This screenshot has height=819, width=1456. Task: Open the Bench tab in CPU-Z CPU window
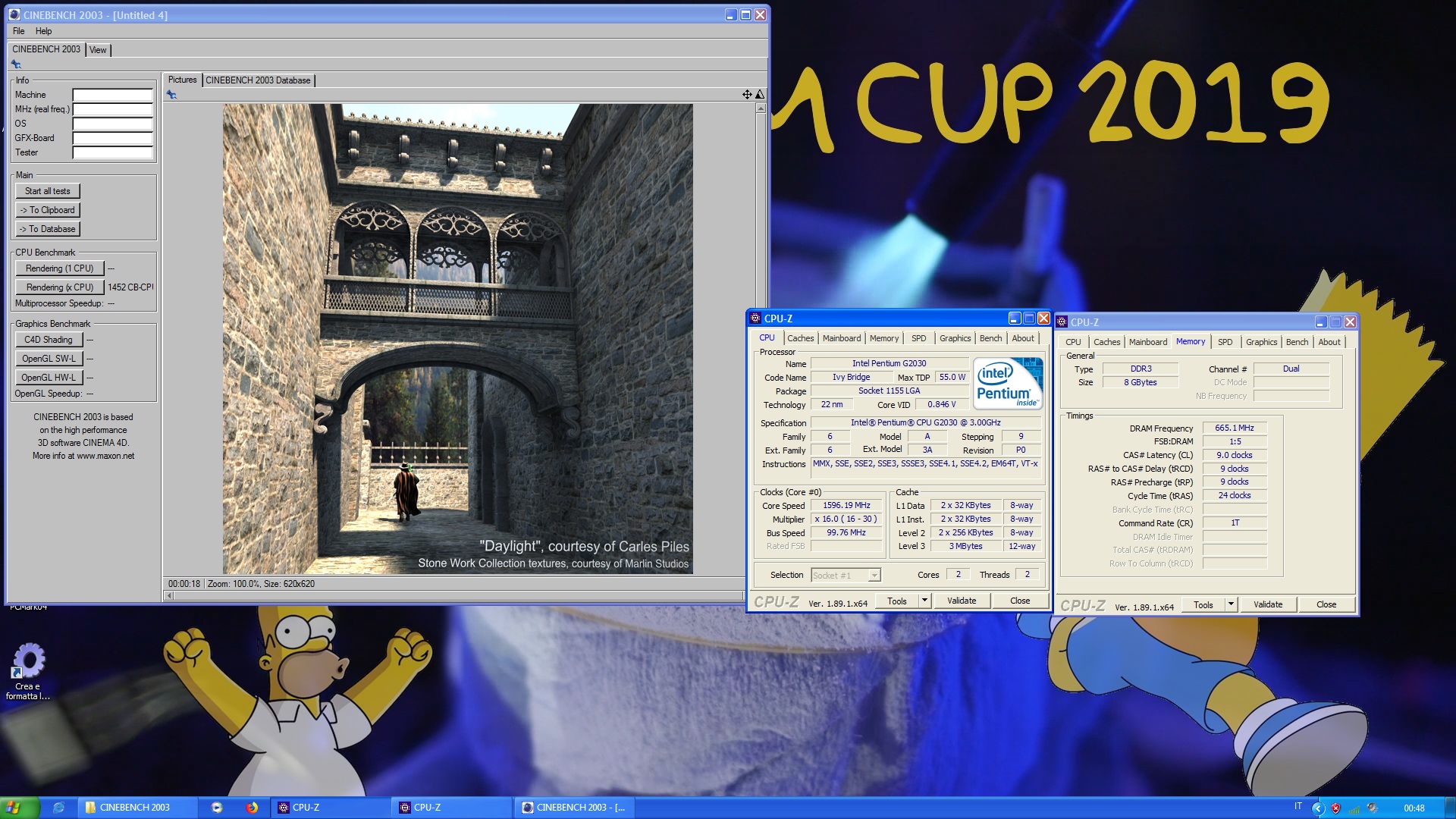pyautogui.click(x=990, y=339)
